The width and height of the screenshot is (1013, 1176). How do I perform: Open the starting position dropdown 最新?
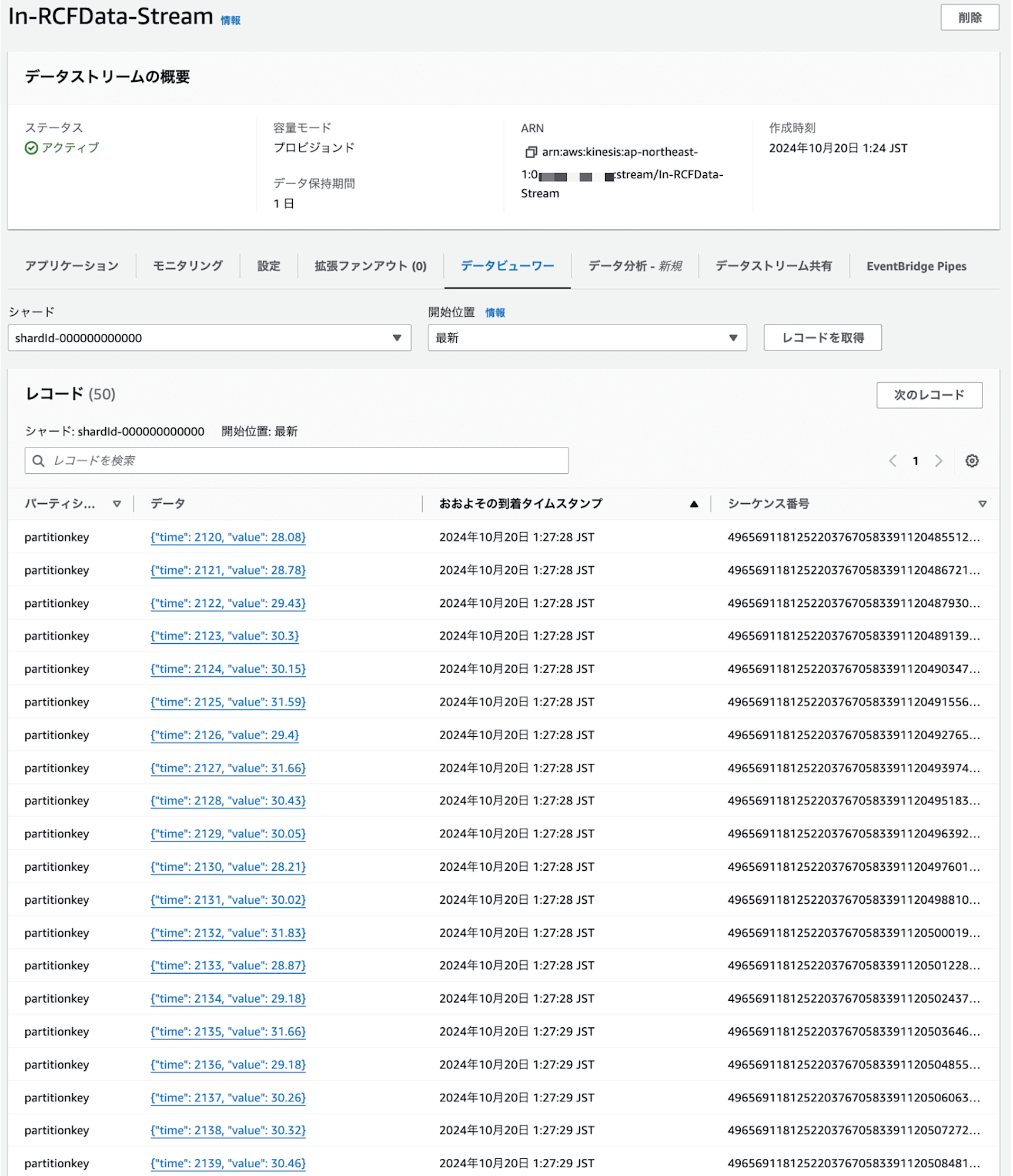pos(588,339)
